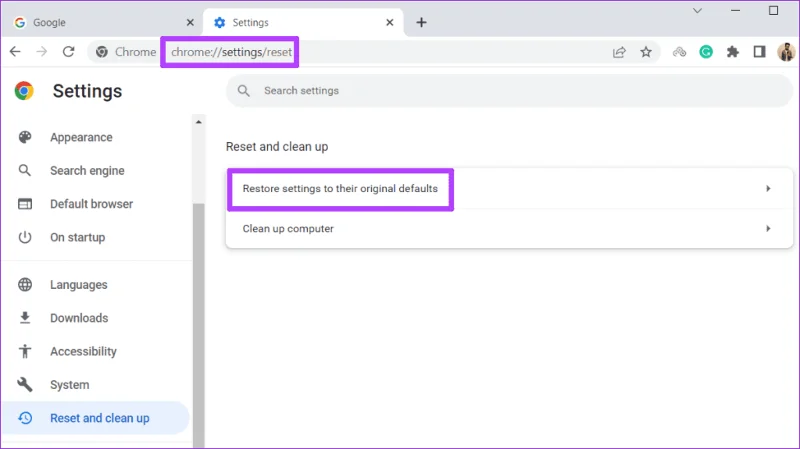This screenshot has height=449, width=800.
Task: Click the Google tab favicon
Action: (20, 22)
